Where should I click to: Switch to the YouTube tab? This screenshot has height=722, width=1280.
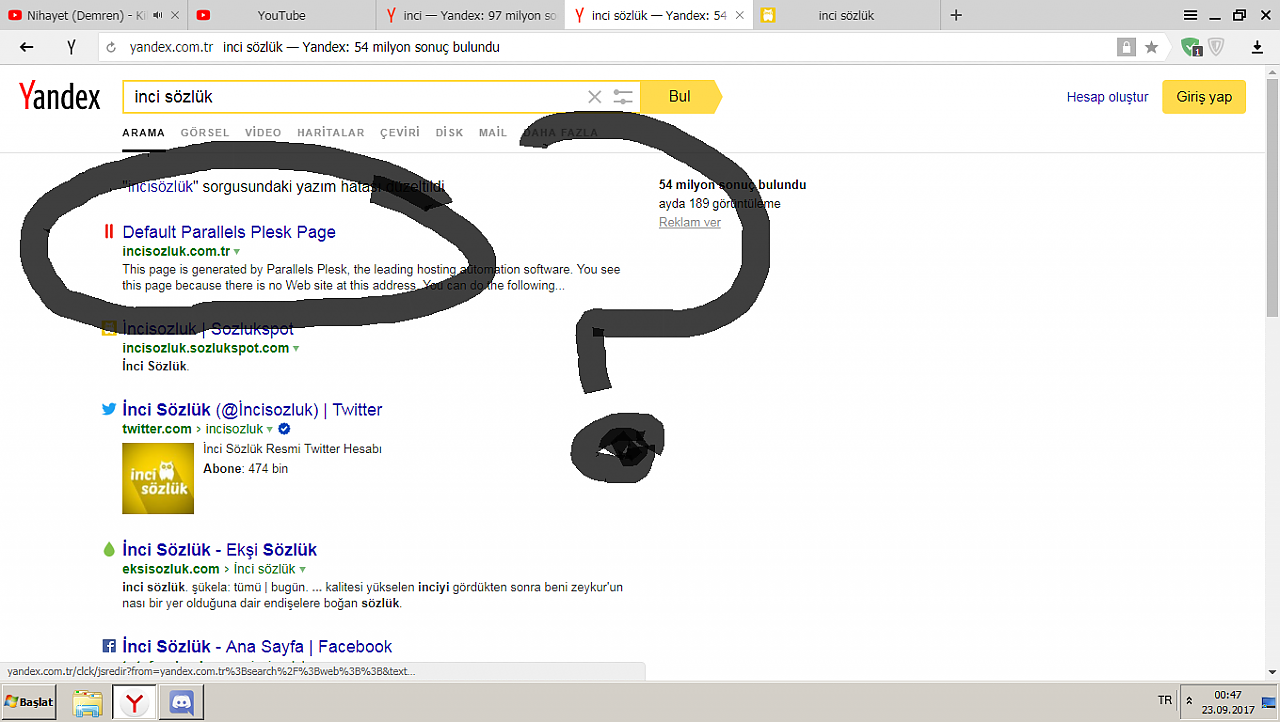coord(281,15)
